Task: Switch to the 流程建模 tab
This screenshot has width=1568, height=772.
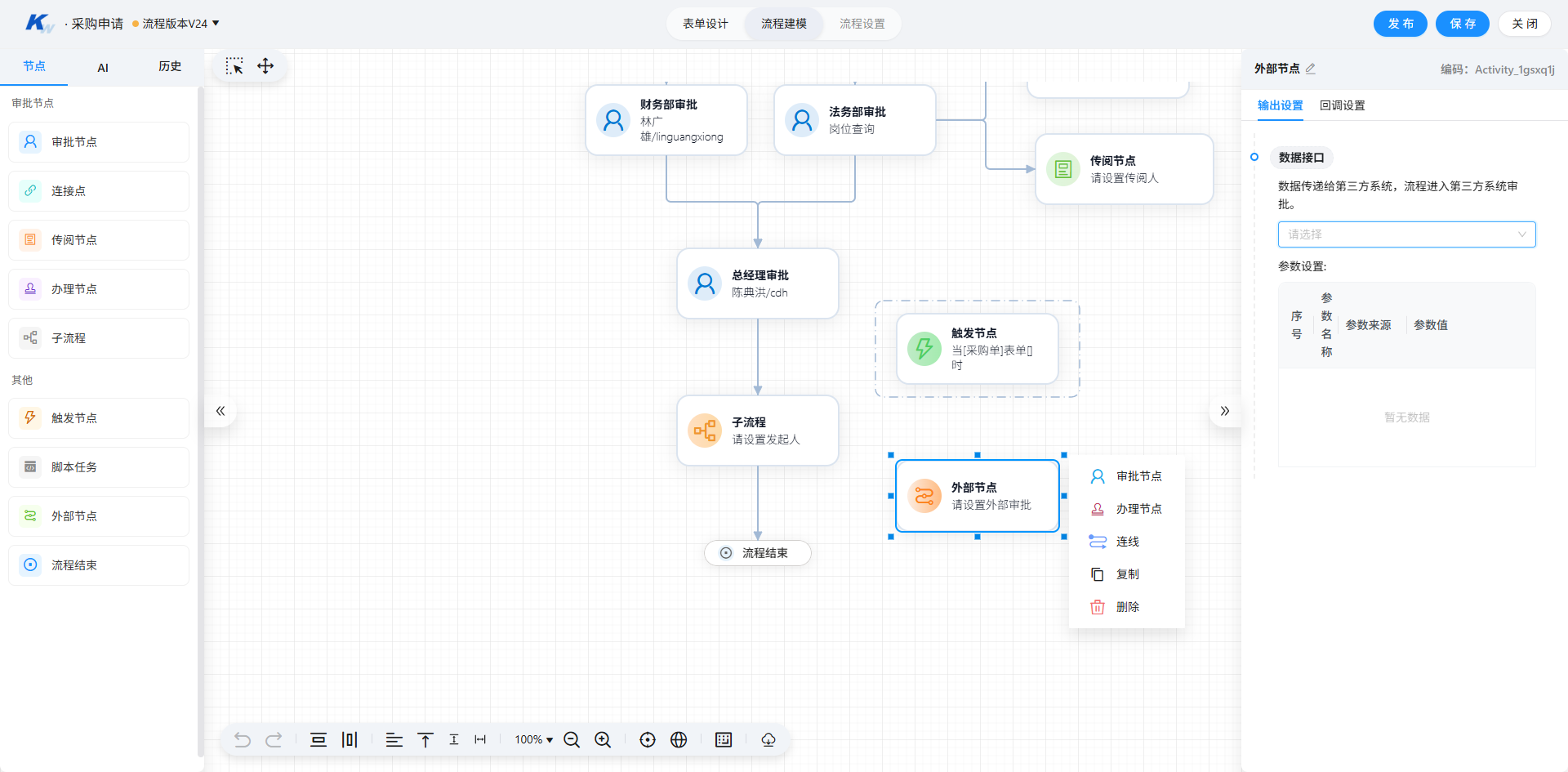Action: click(x=784, y=24)
